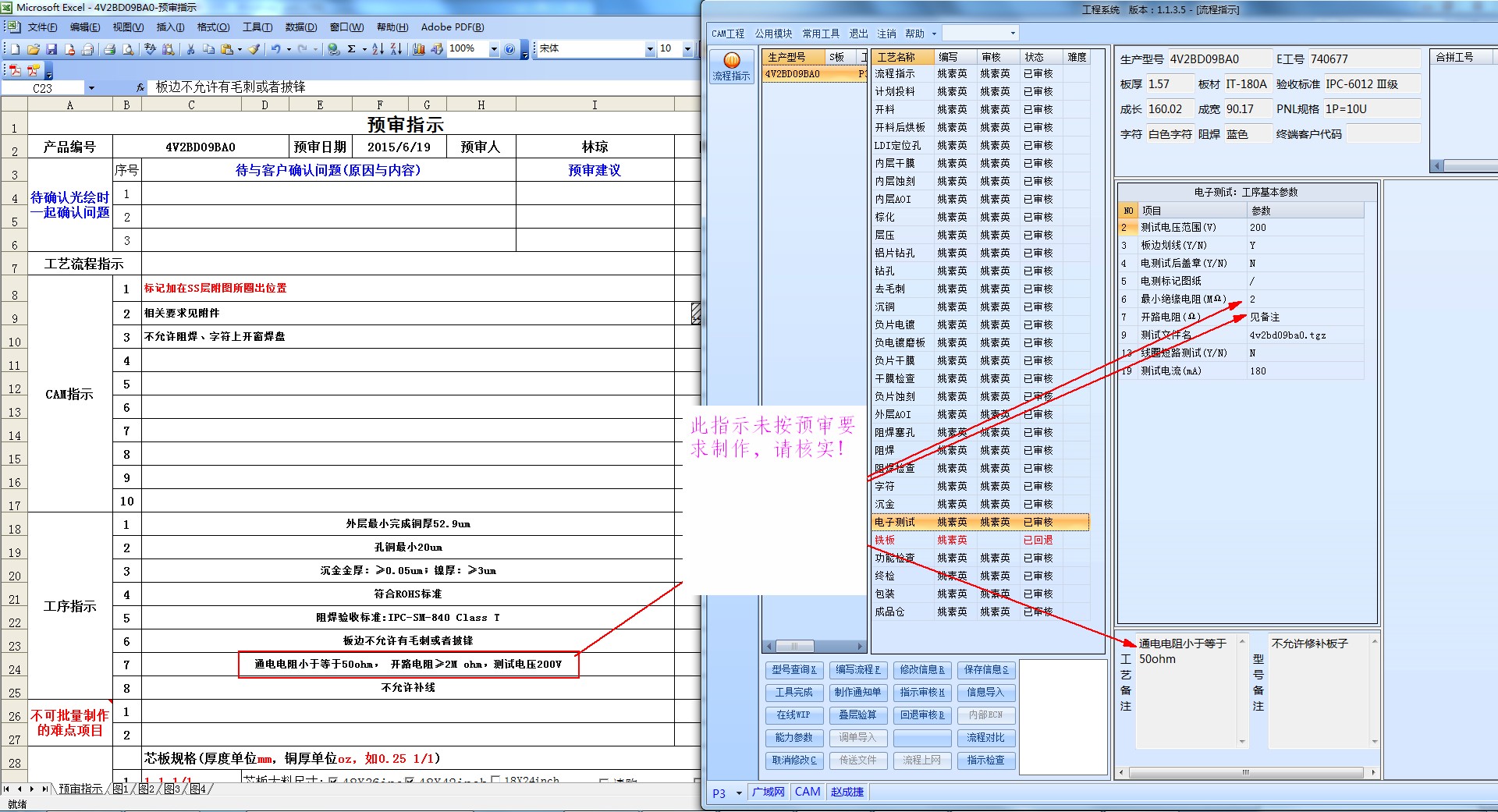Click the 型号查询X button

tap(793, 670)
